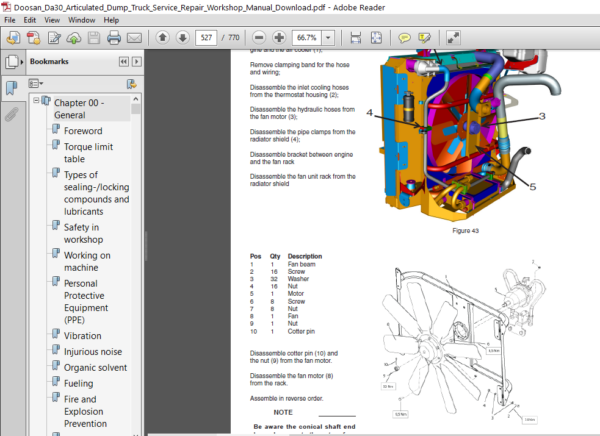
Task: Open Fire and Explosion Prevention bookmark
Action: click(85, 412)
